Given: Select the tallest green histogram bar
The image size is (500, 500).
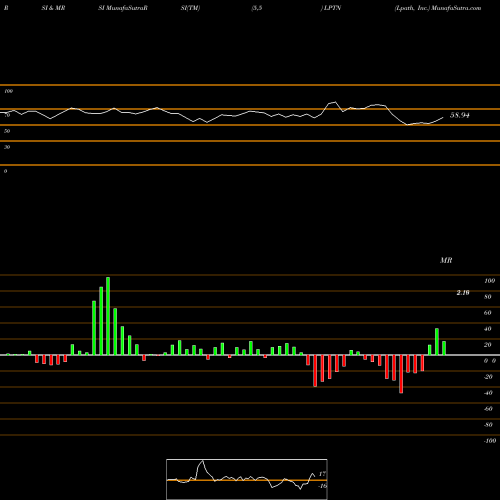Looking at the screenshot, I should (108, 316).
